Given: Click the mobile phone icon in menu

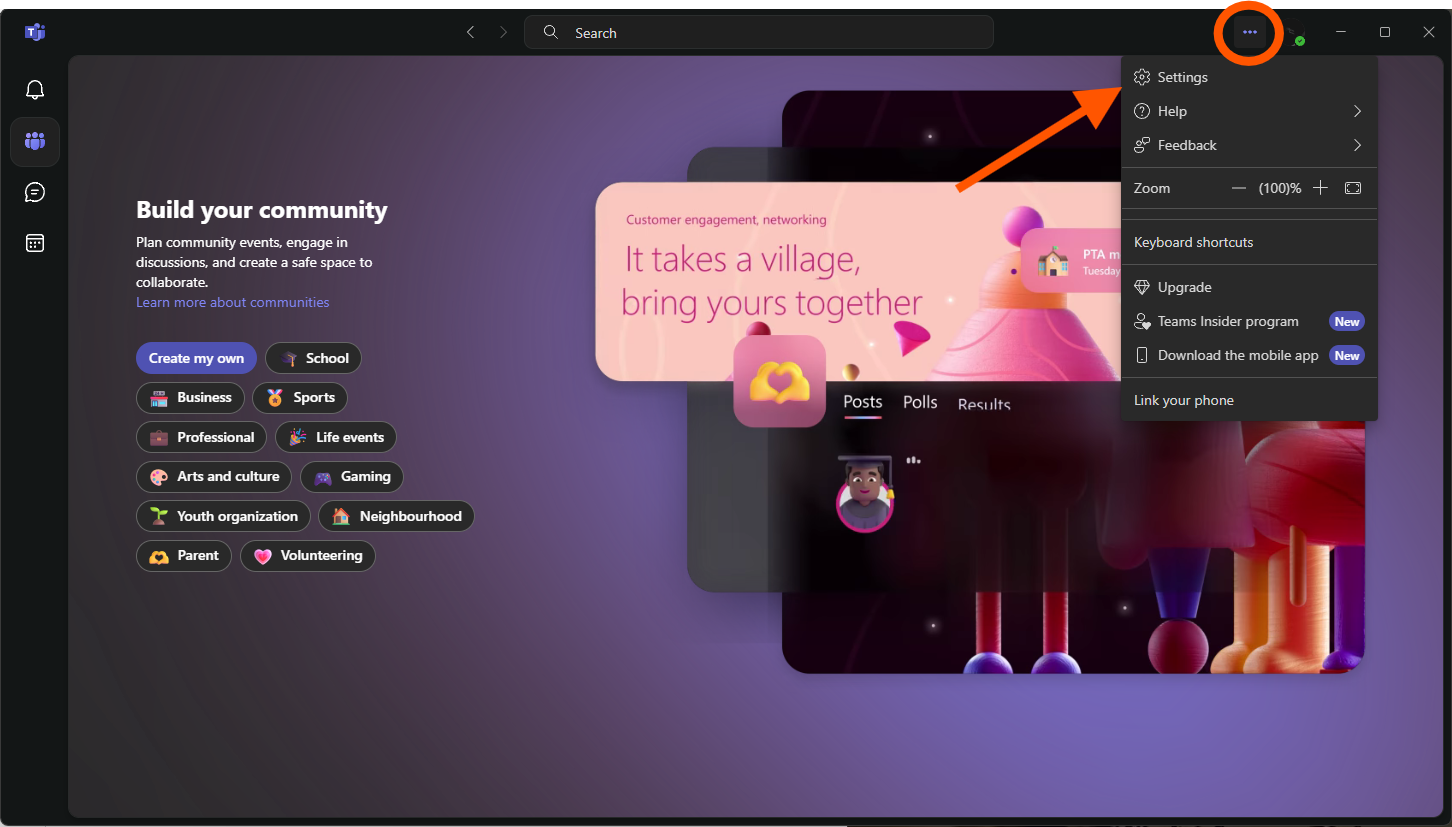Looking at the screenshot, I should tap(1142, 355).
